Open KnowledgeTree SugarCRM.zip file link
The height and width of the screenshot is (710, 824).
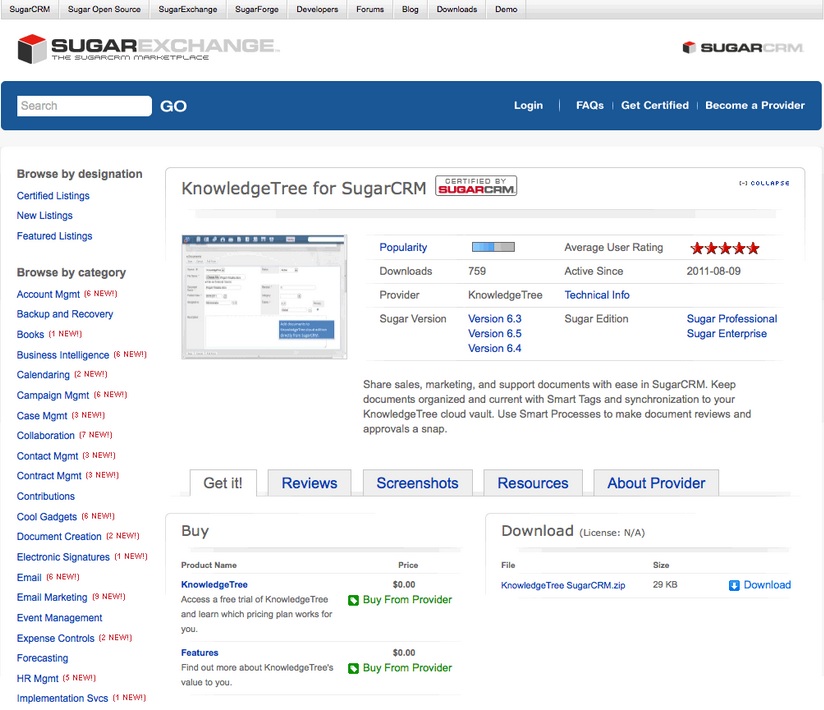coord(563,585)
